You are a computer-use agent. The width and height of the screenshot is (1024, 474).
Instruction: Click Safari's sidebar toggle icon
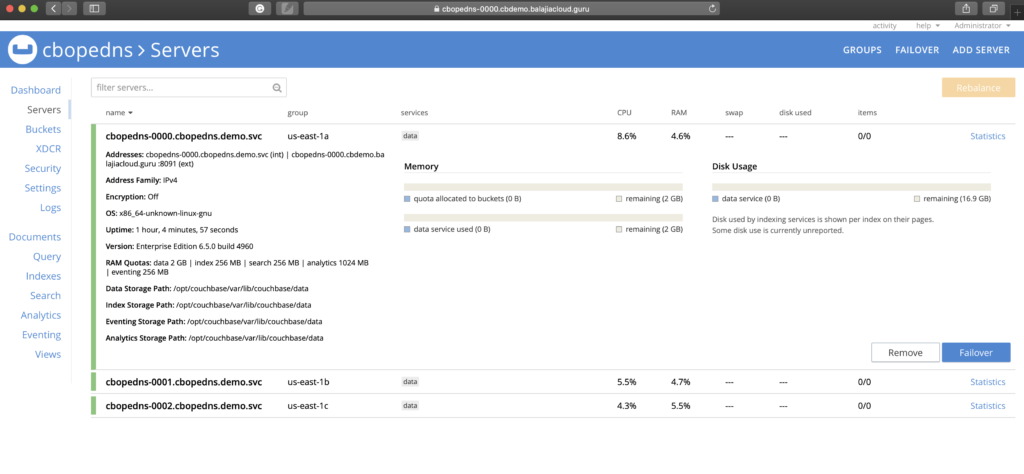click(95, 8)
